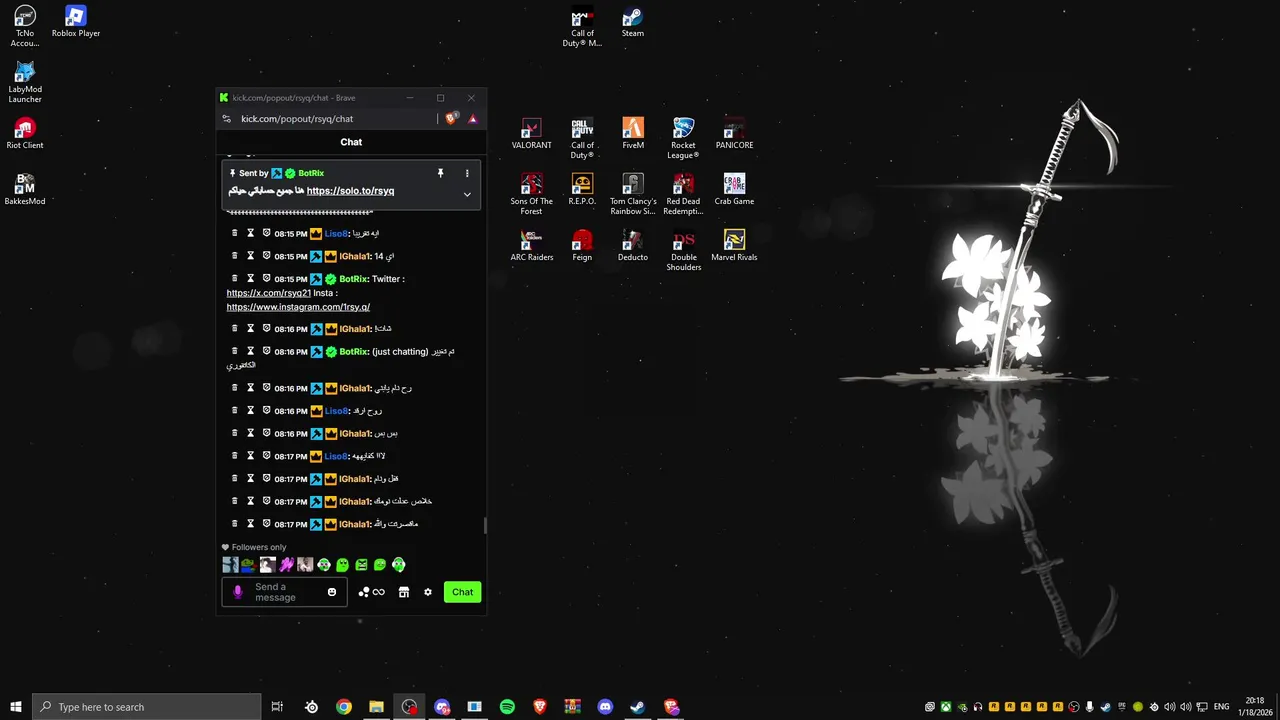This screenshot has height=720, width=1280.
Task: Select Crab Game desktop icon
Action: pos(734,190)
